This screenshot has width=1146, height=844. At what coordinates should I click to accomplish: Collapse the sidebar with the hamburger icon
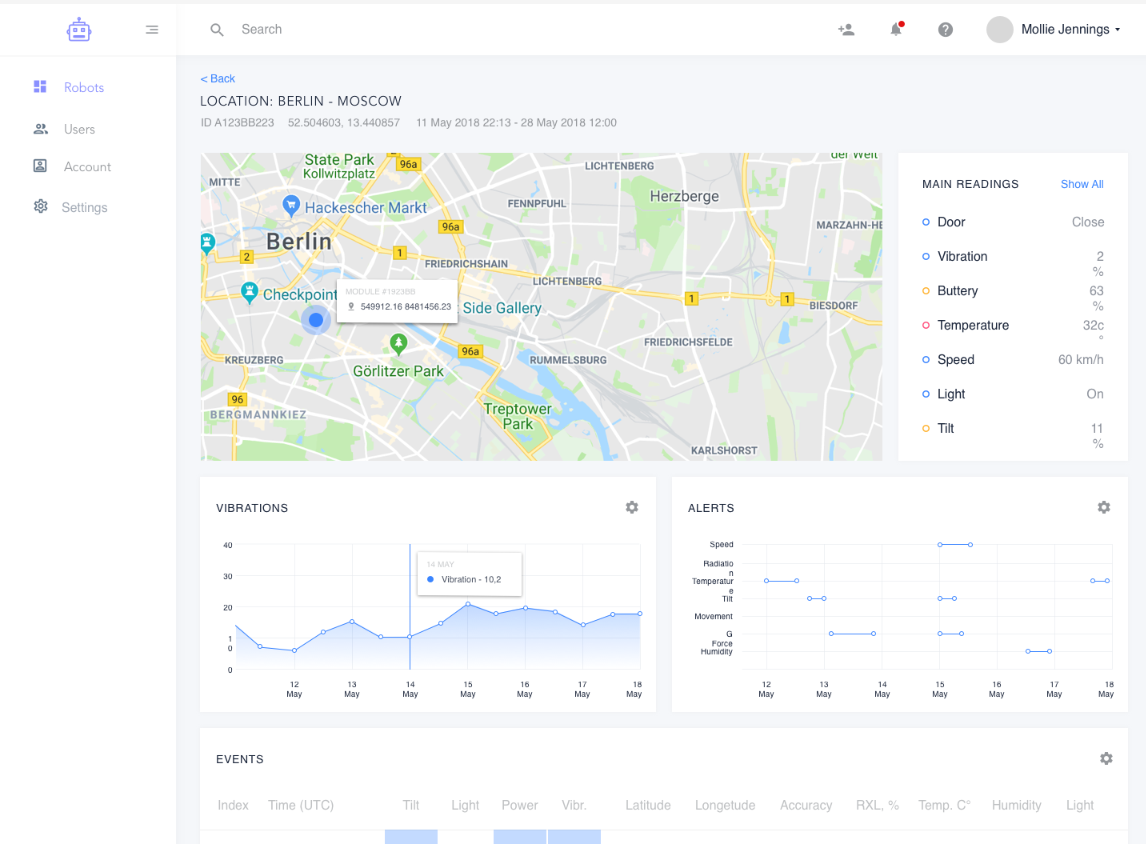click(151, 29)
